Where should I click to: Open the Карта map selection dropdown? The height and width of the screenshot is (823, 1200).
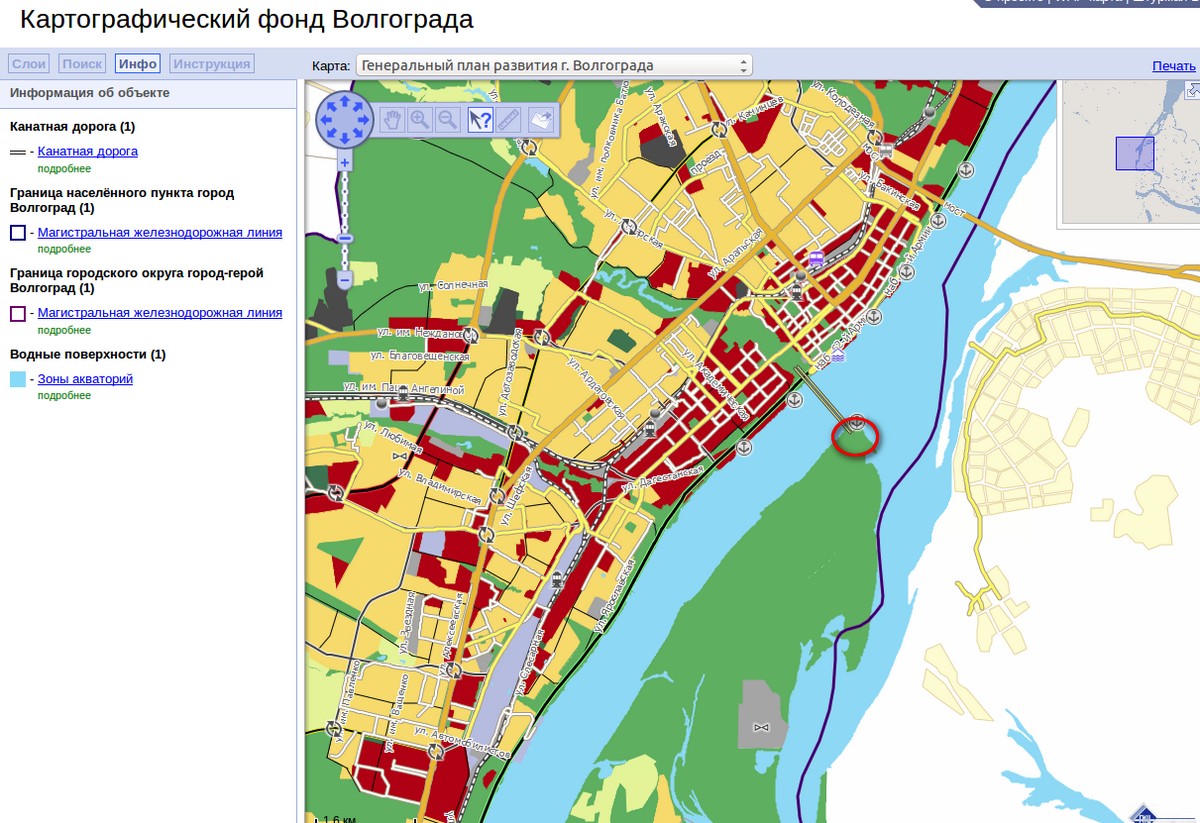(x=554, y=66)
